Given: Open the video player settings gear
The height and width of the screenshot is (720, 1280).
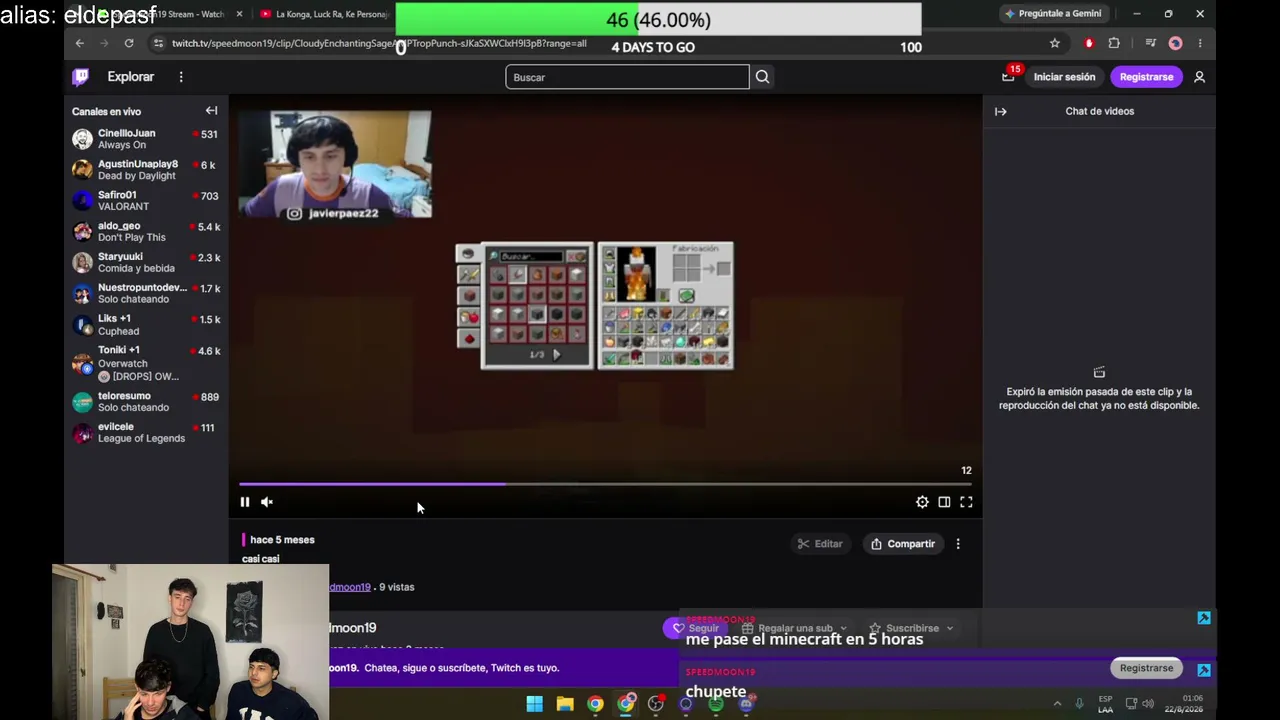Looking at the screenshot, I should [922, 502].
